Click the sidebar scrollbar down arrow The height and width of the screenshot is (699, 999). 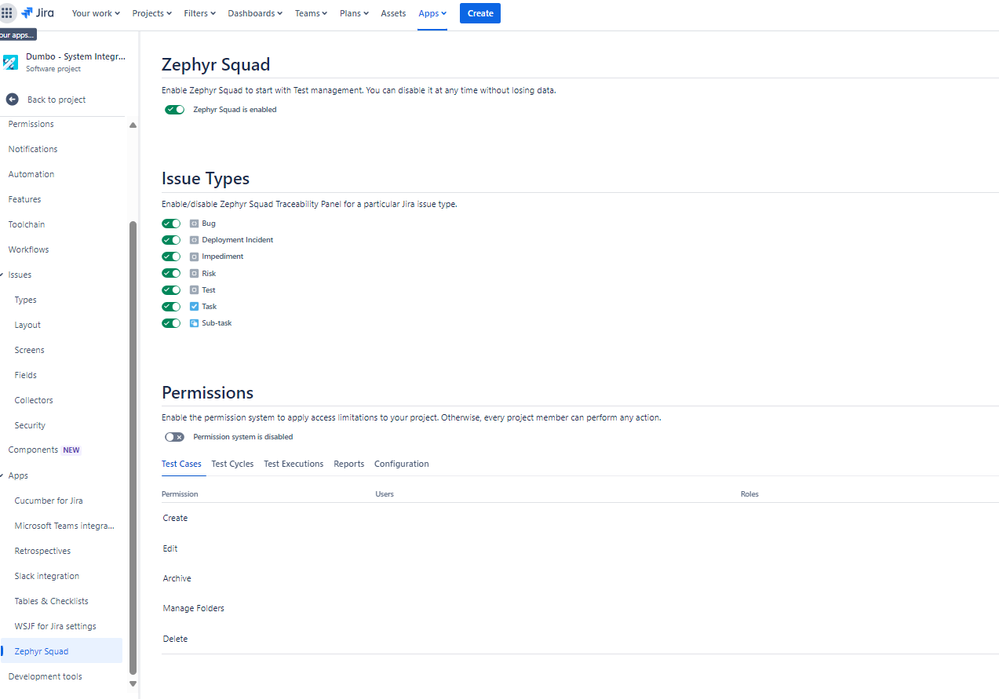click(133, 684)
